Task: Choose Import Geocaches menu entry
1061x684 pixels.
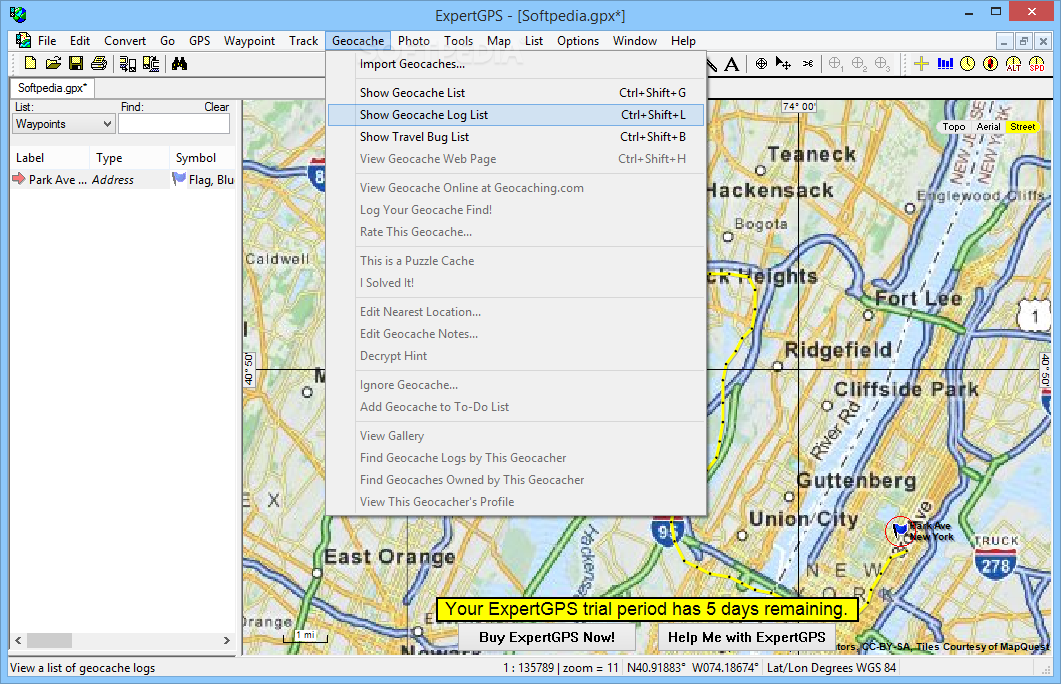Action: tap(516, 64)
